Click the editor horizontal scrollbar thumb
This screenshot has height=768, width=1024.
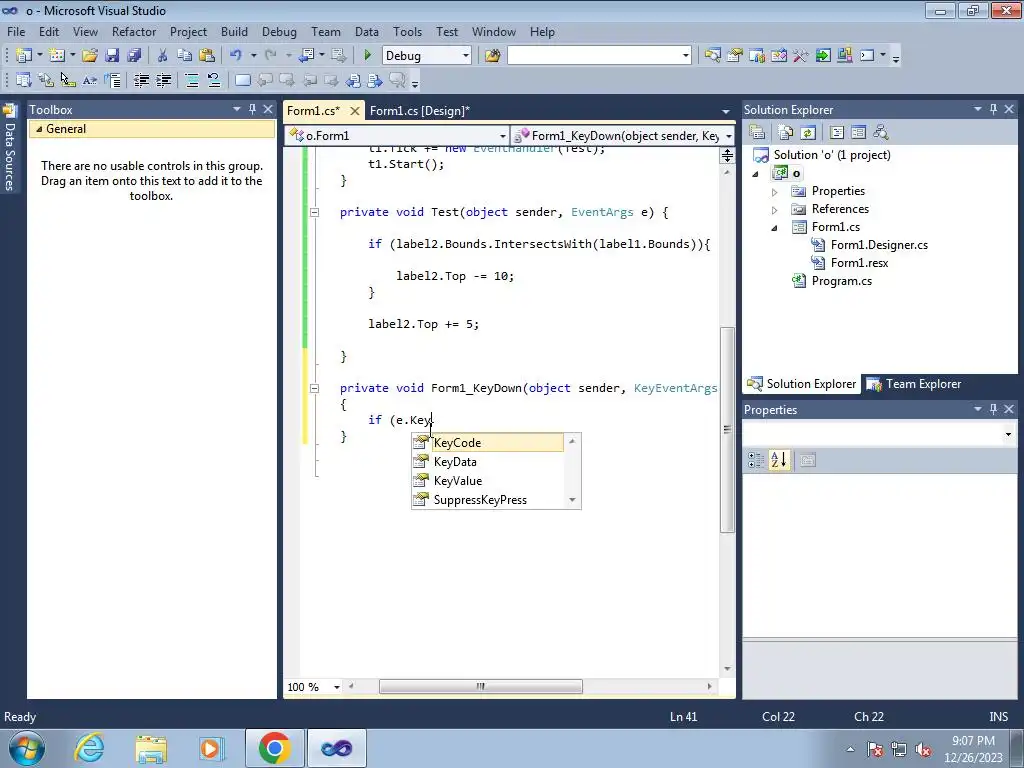pyautogui.click(x=481, y=686)
